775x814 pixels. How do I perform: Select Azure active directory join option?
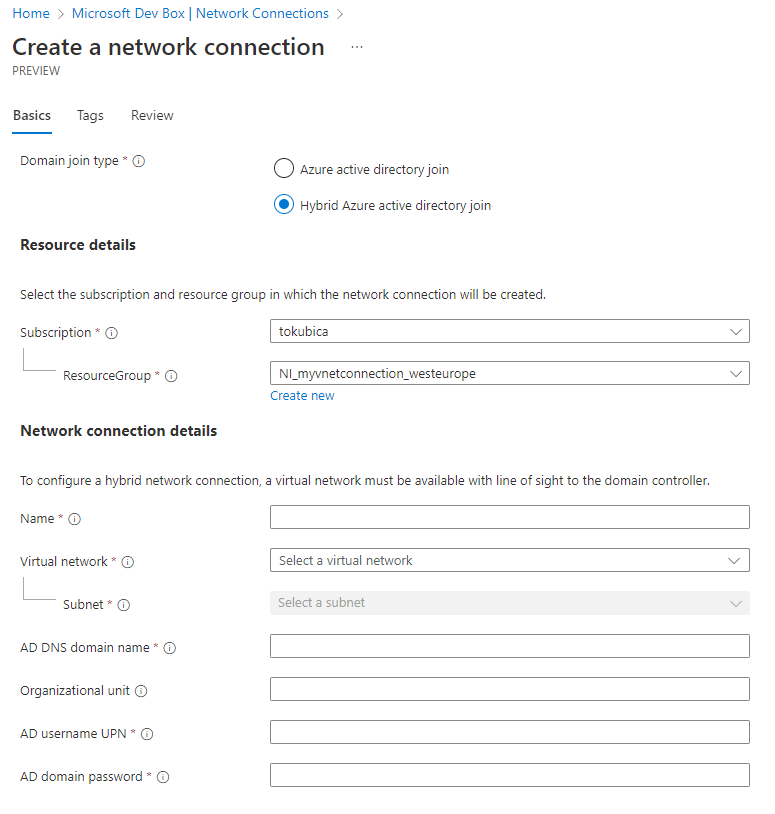pyautogui.click(x=284, y=169)
